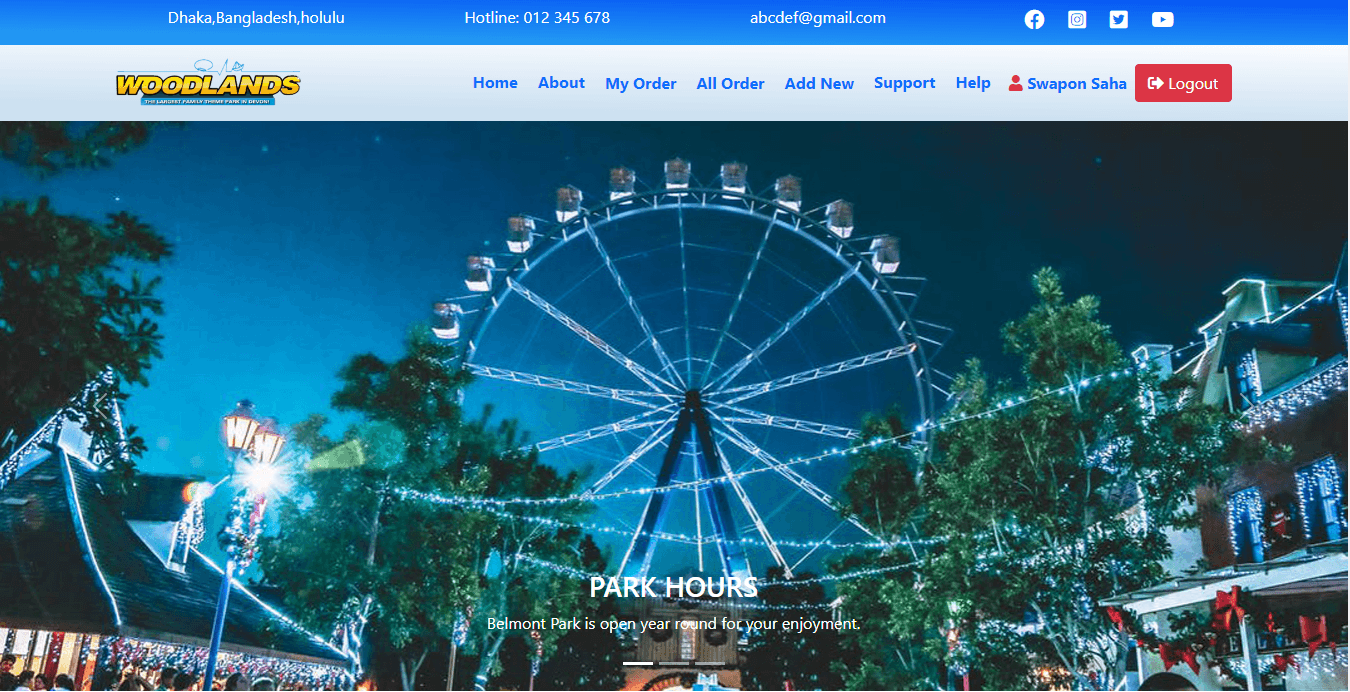Click the PARK HOURS slide heading
The width and height of the screenshot is (1350, 692).
674,587
